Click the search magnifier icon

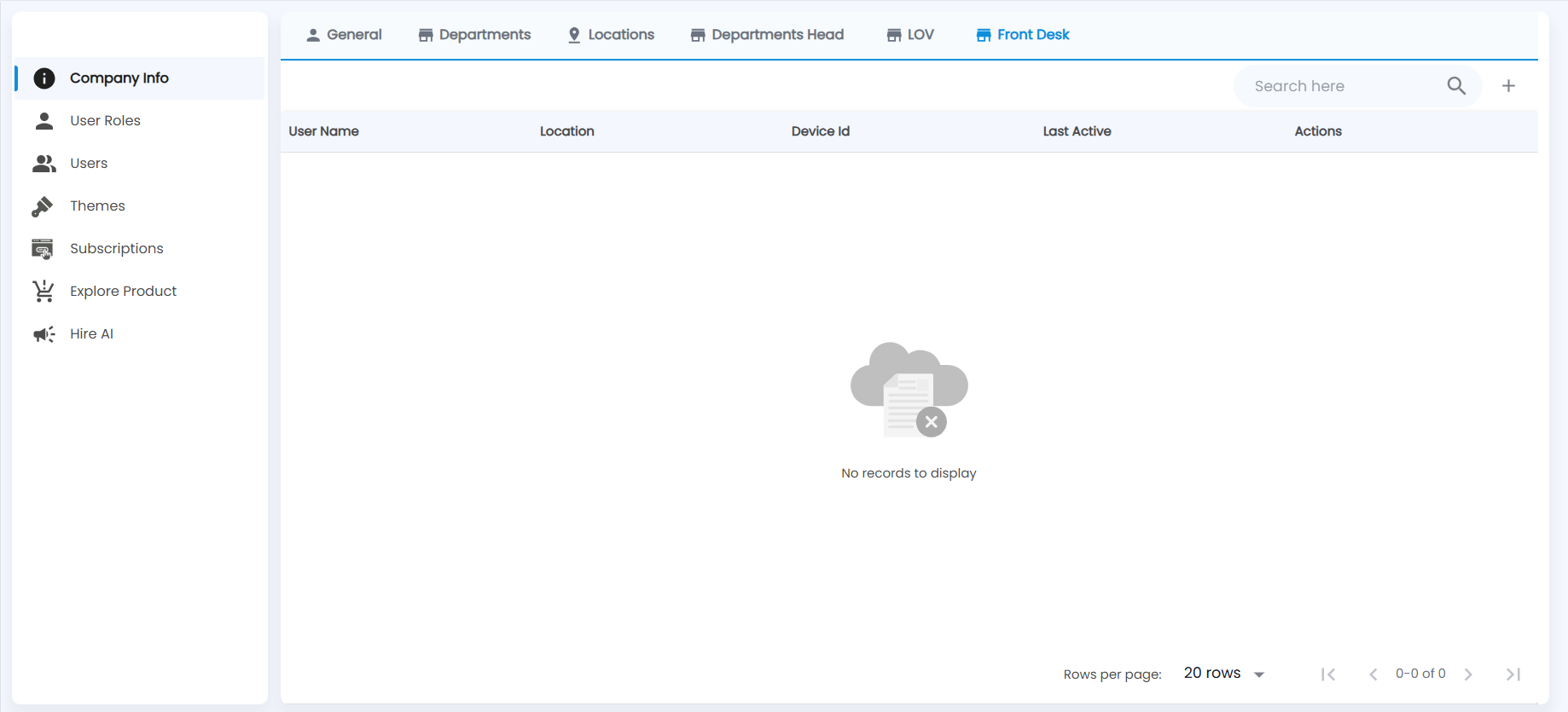[1456, 86]
